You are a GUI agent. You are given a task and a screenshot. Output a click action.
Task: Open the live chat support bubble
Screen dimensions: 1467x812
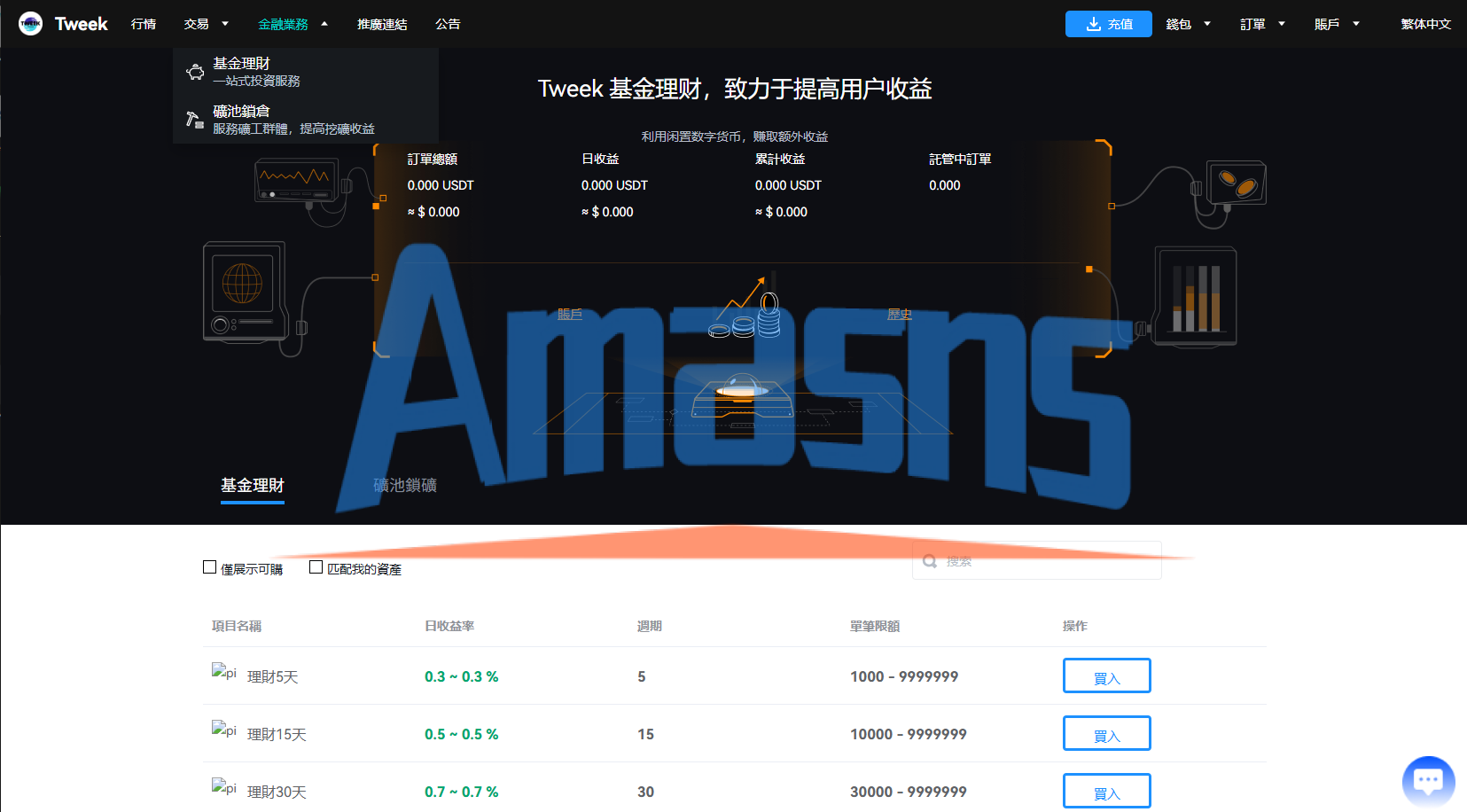tap(1428, 781)
